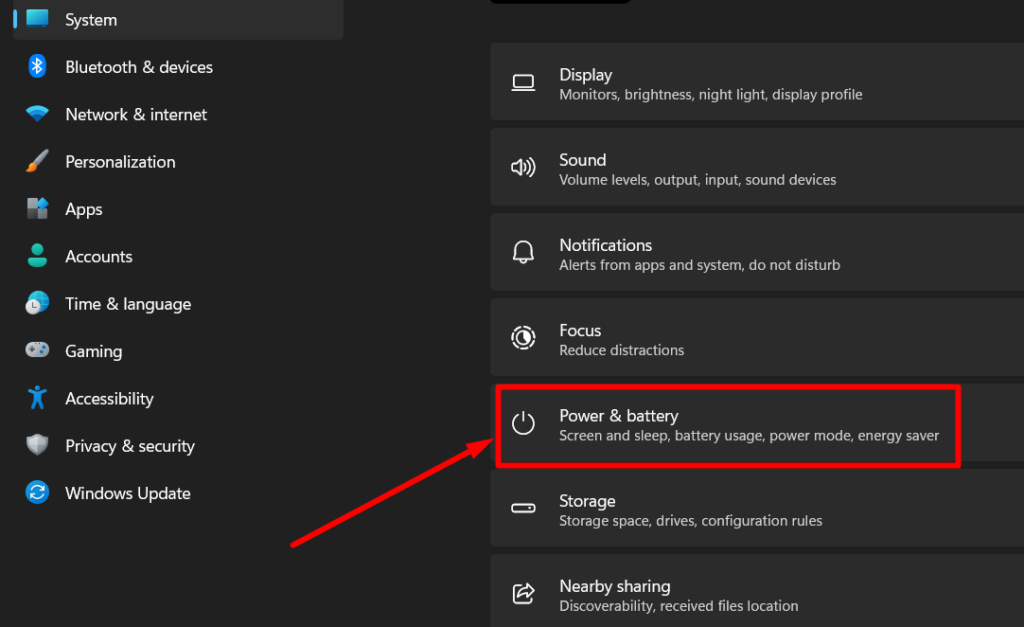Click the Display laptop icon
The height and width of the screenshot is (627, 1024).
(523, 83)
